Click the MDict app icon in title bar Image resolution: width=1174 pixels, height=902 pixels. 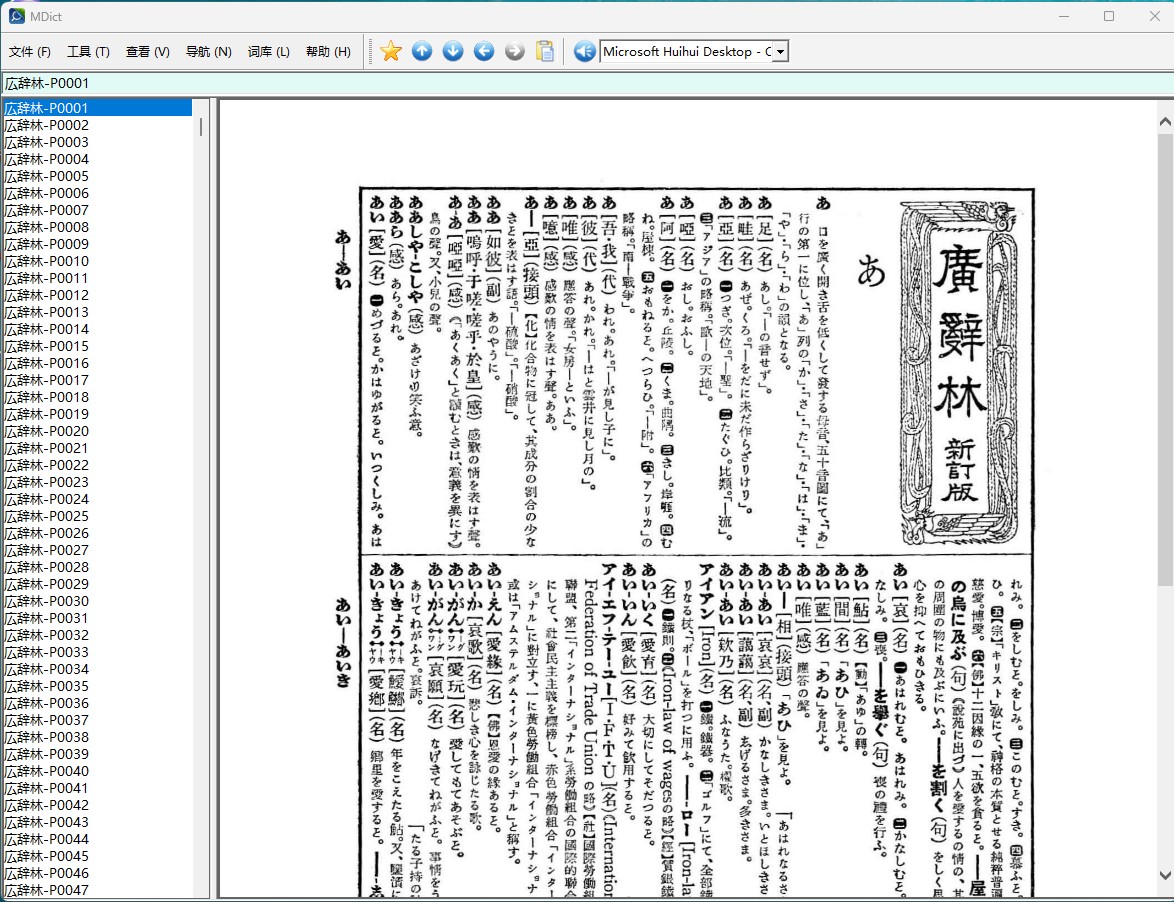pos(16,16)
